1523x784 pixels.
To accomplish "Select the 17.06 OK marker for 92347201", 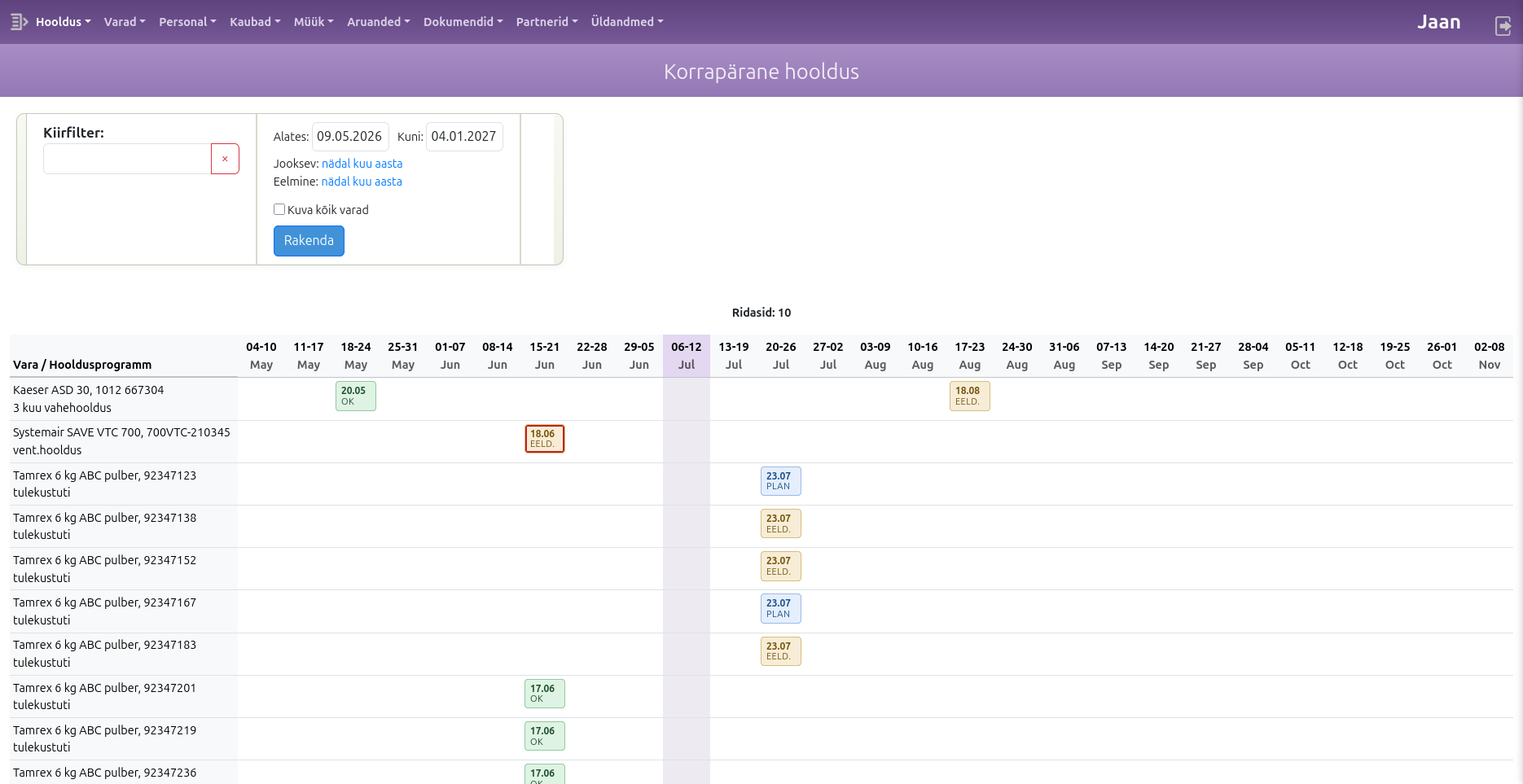I will [x=545, y=694].
